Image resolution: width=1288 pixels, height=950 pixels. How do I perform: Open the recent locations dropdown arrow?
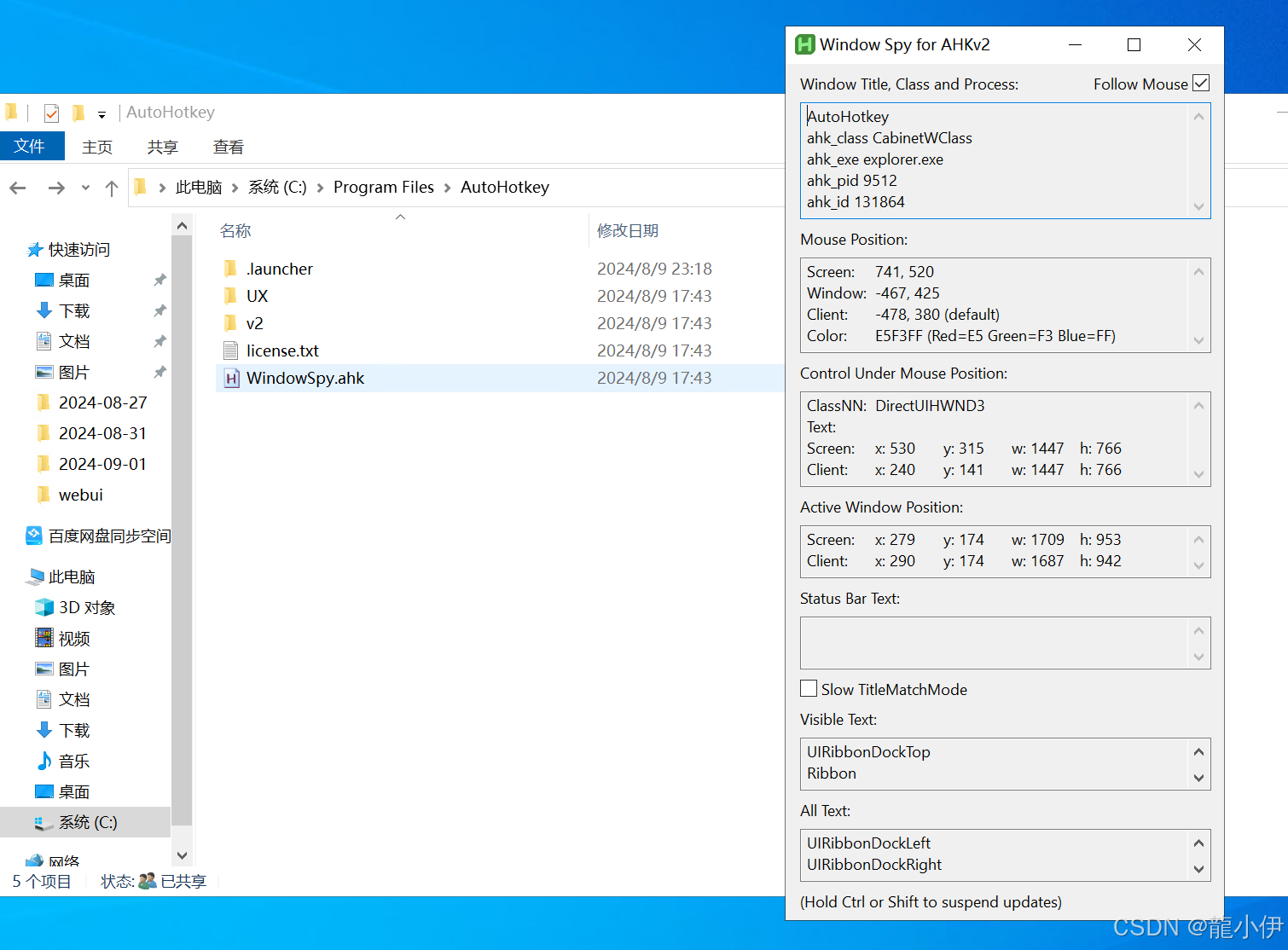pos(85,188)
